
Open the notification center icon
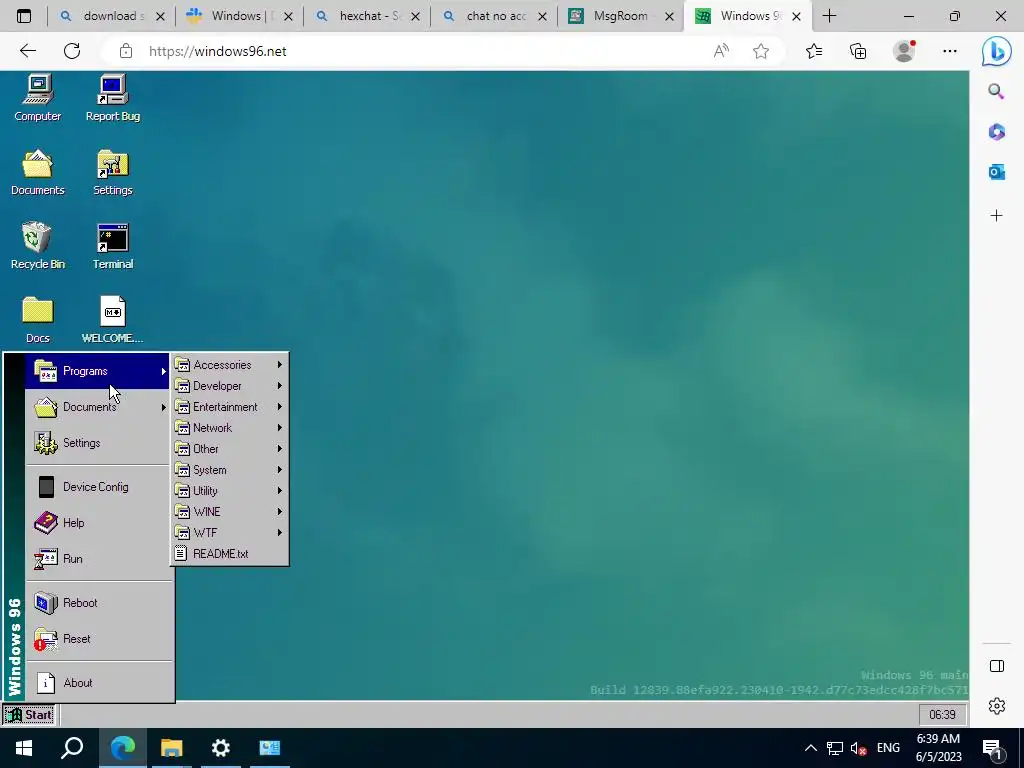click(x=993, y=748)
